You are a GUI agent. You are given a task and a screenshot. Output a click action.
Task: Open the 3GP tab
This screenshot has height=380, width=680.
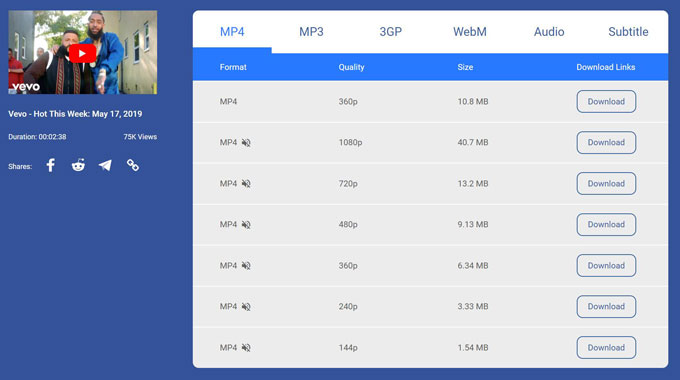[391, 32]
